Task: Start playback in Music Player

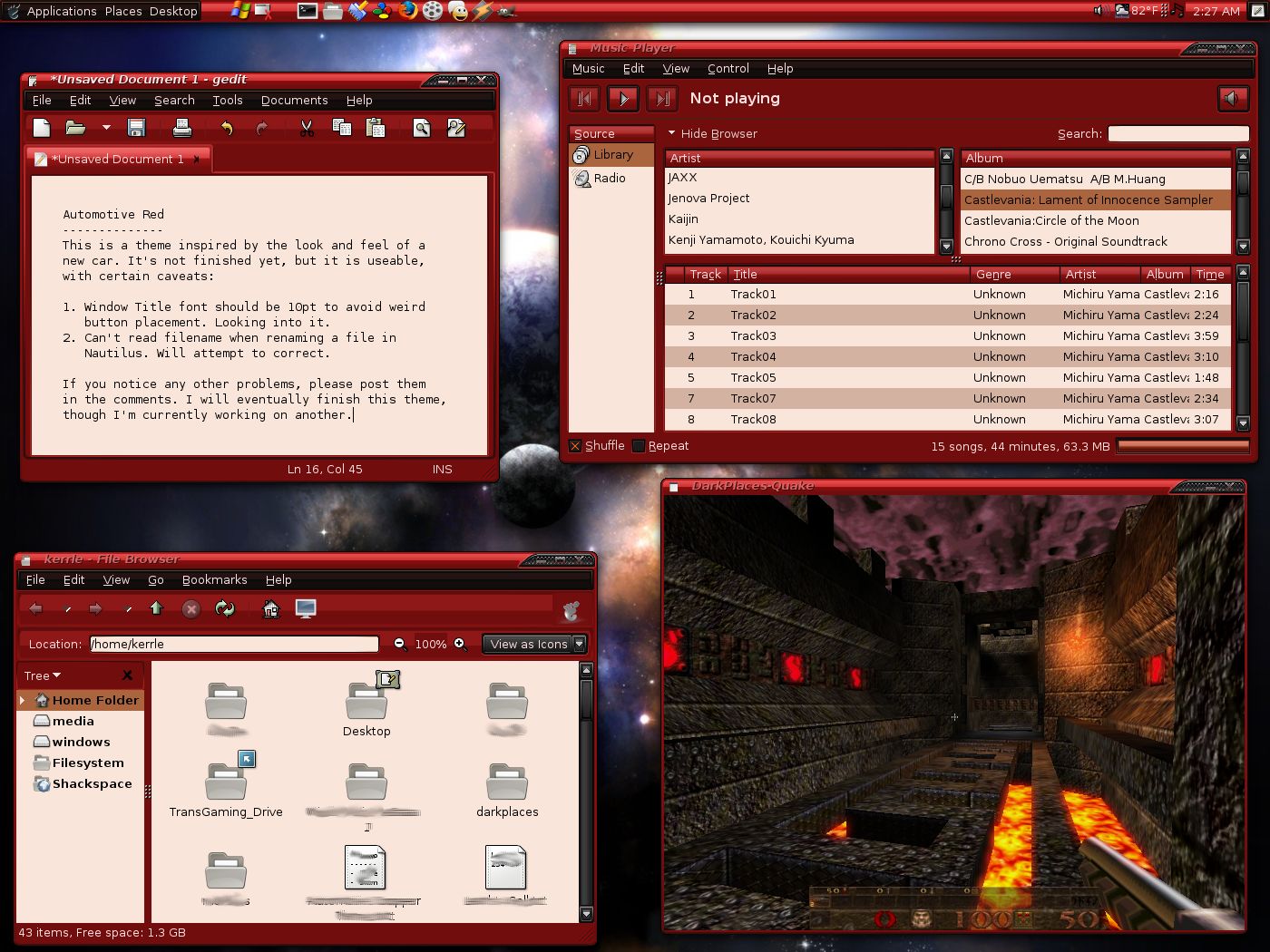Action: (623, 98)
